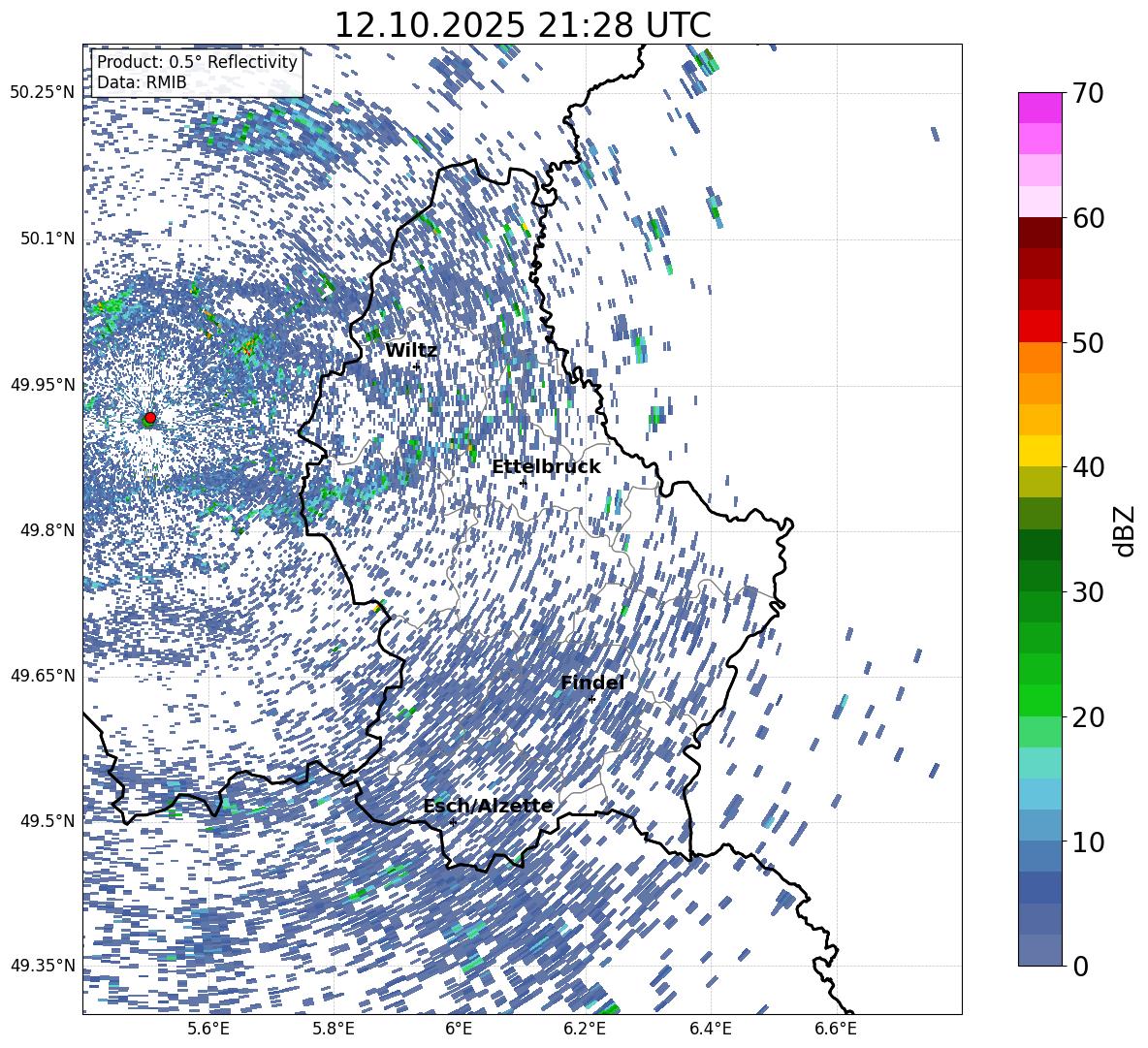
Task: Click the 70 tick on colorbar
Action: [1088, 93]
